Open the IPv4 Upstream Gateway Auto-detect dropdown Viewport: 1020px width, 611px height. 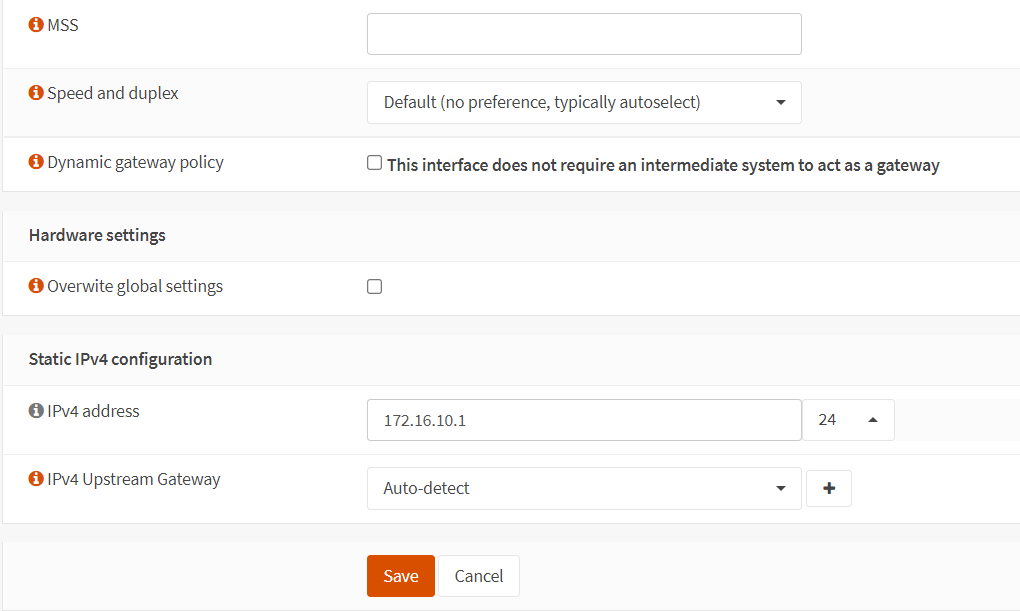click(584, 489)
